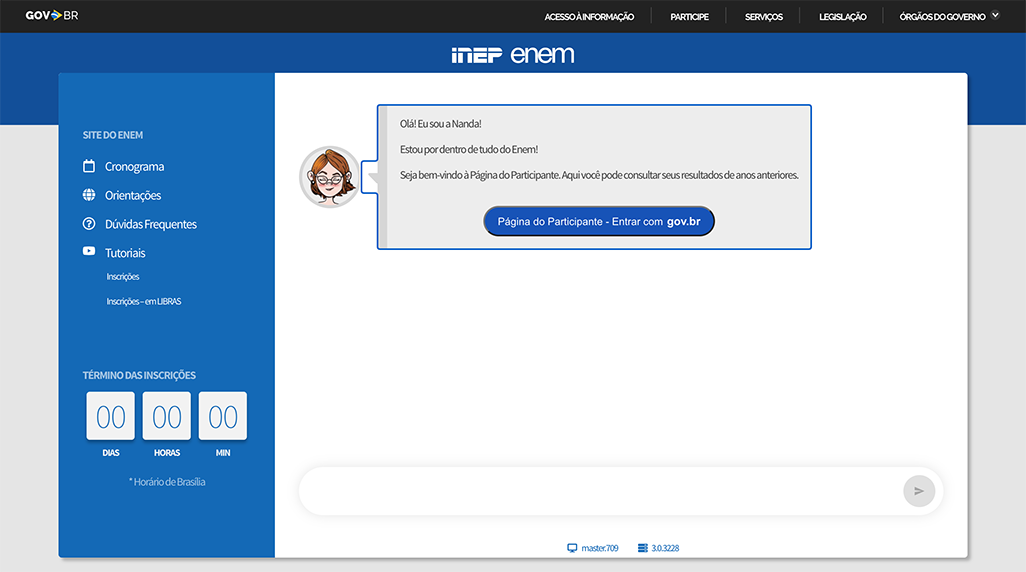Open the Tutoriais section
The width and height of the screenshot is (1026, 572).
pos(125,253)
